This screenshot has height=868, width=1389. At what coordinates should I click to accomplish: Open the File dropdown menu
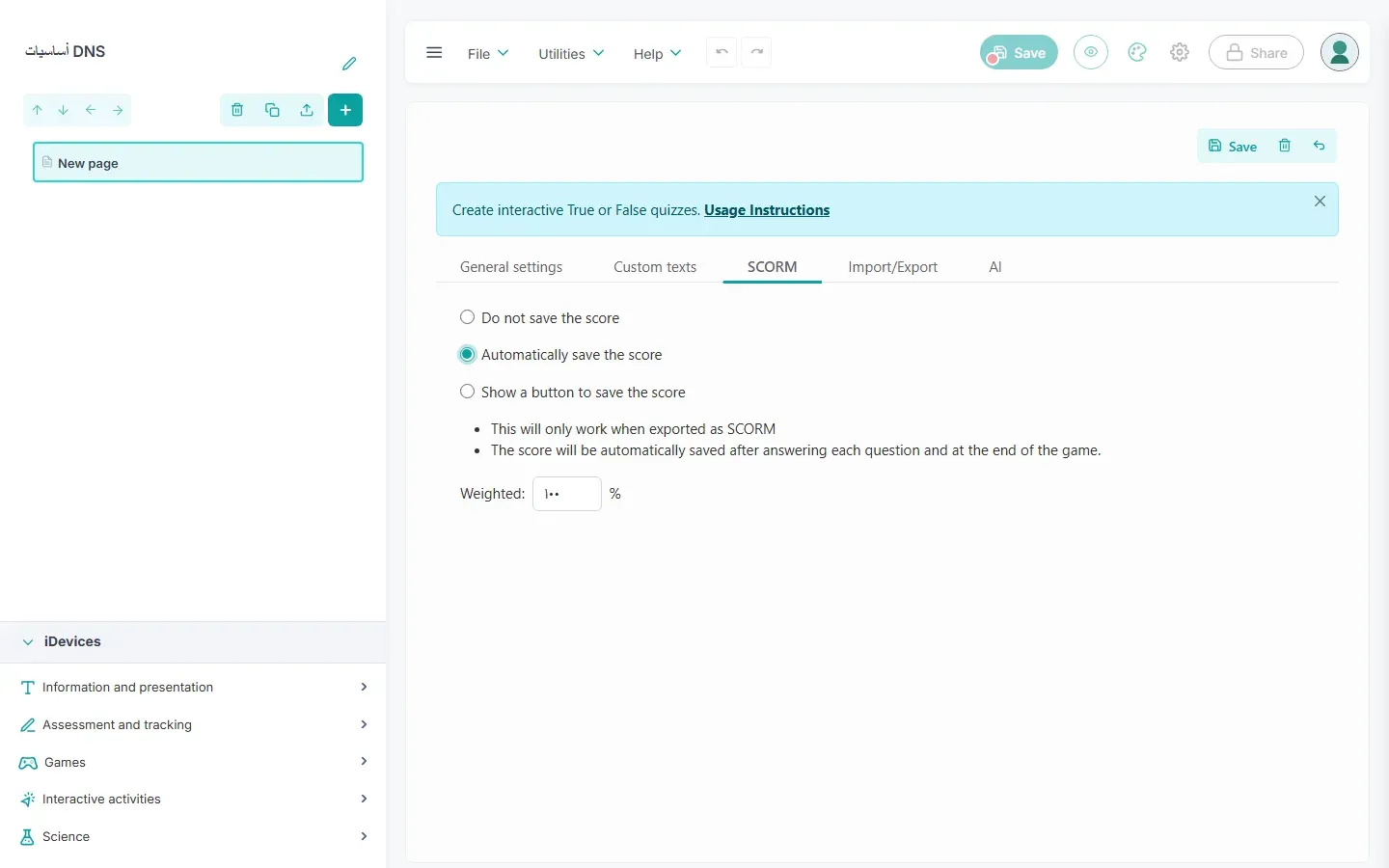488,53
